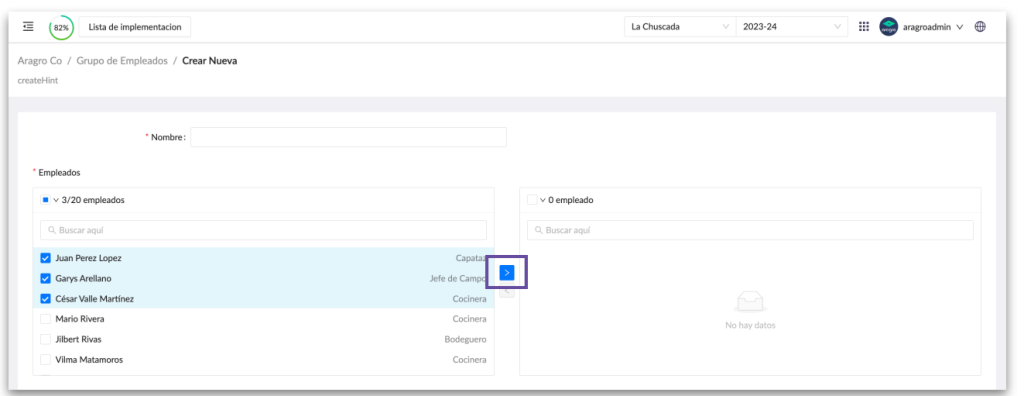Click Bodeguero role text

tap(466, 339)
